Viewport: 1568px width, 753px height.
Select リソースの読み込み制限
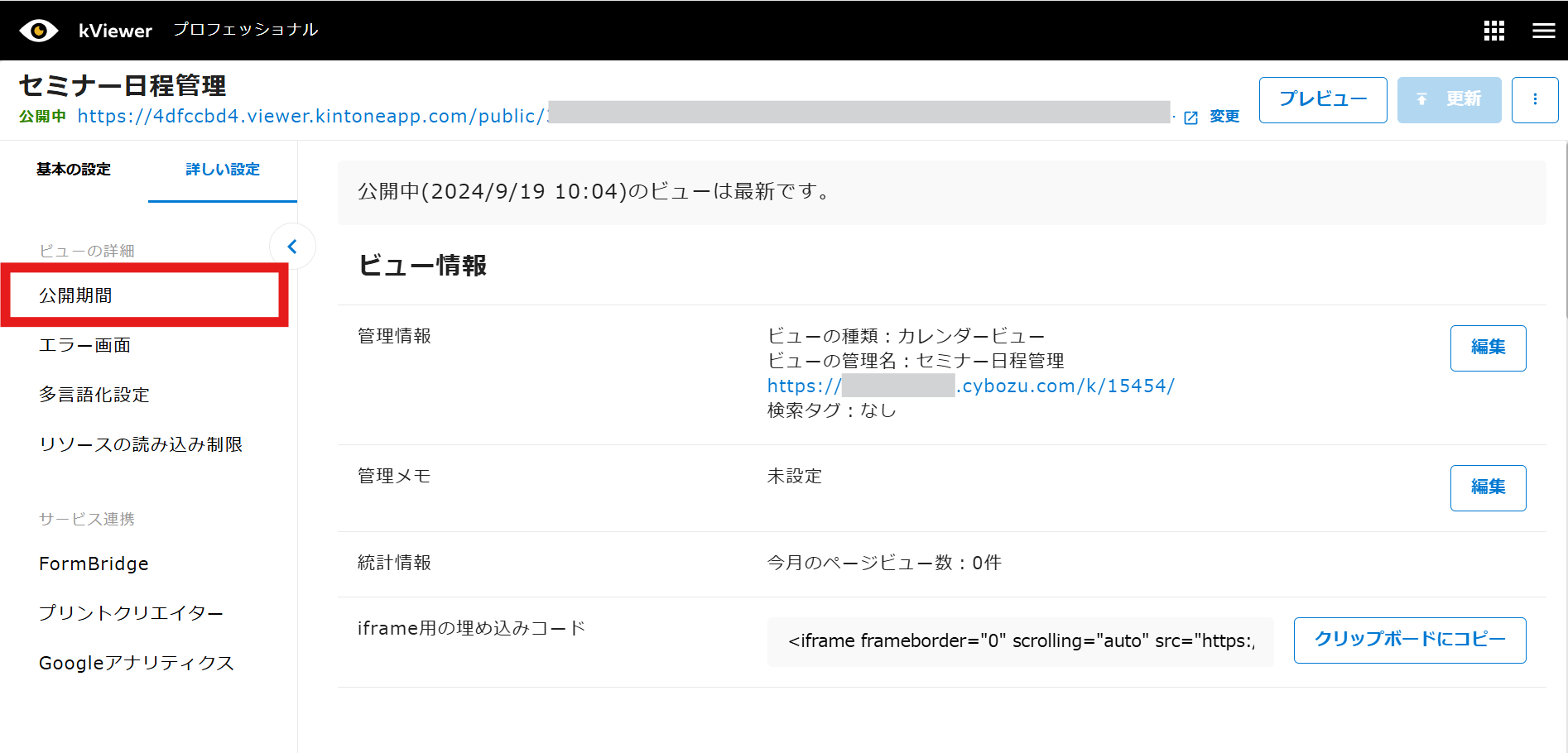pyautogui.click(x=141, y=444)
